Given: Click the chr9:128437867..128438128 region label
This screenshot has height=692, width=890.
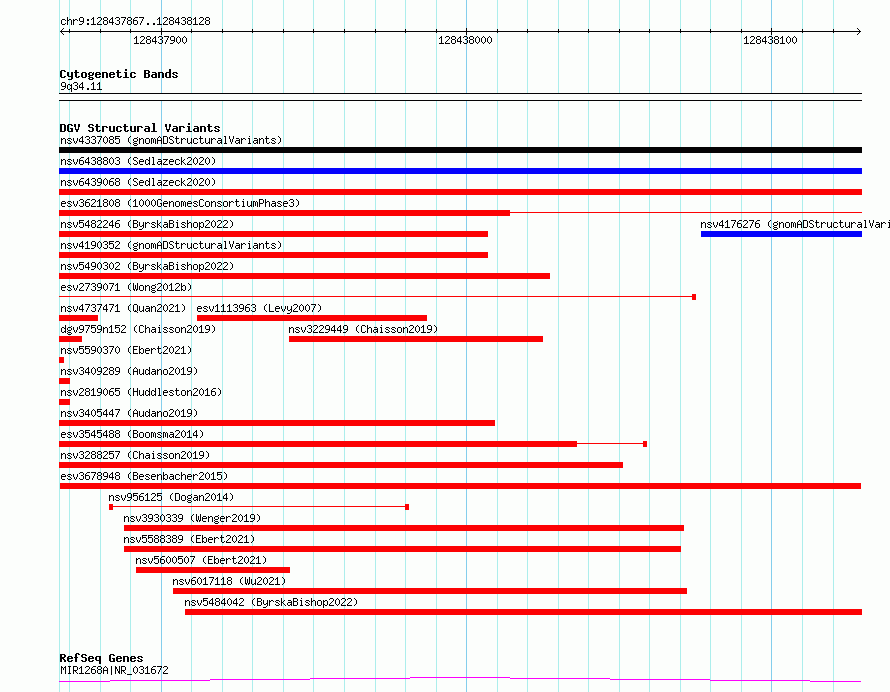Looking at the screenshot, I should click(x=135, y=21).
